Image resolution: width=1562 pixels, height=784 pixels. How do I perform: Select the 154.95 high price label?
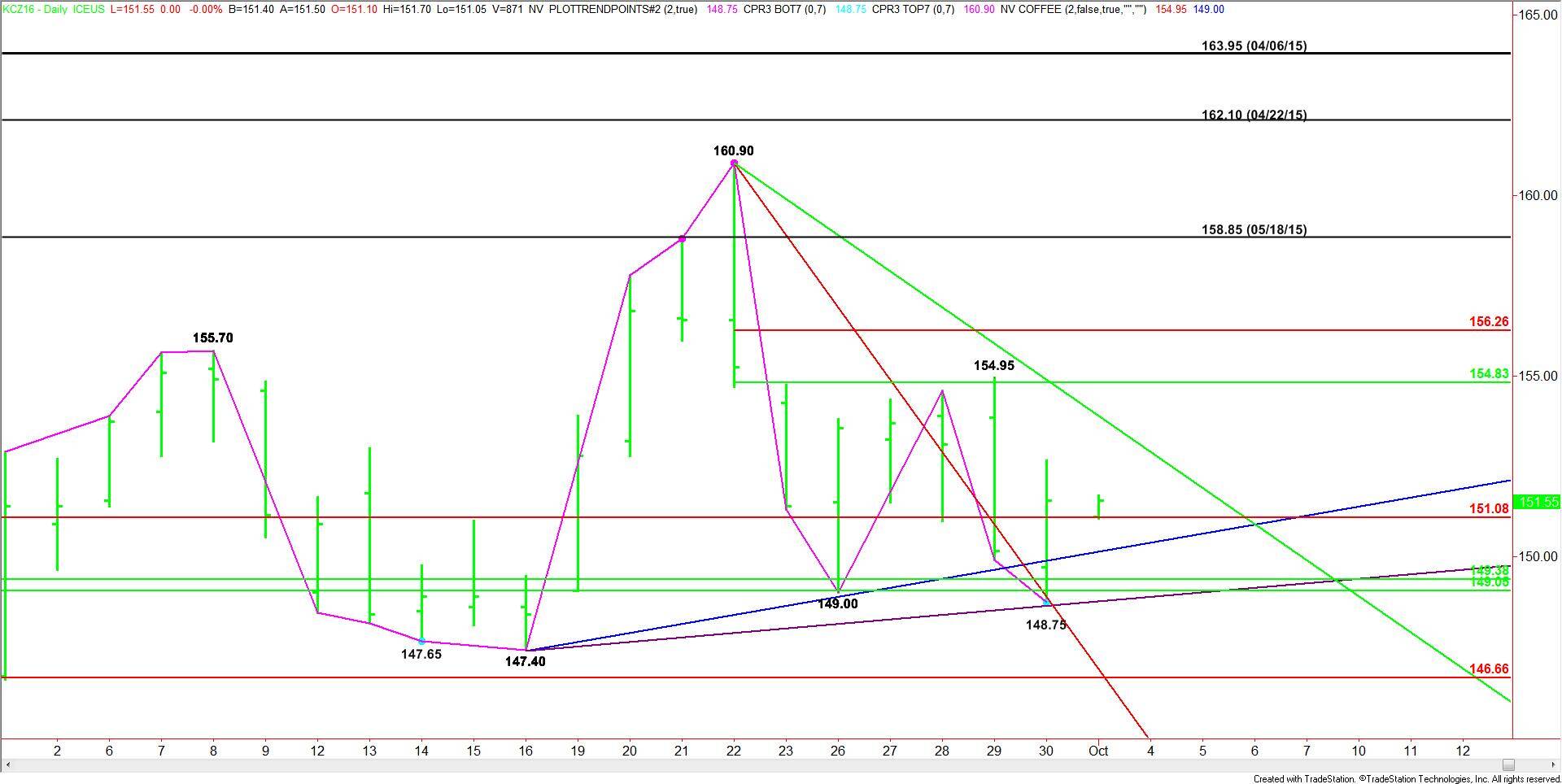click(x=994, y=365)
